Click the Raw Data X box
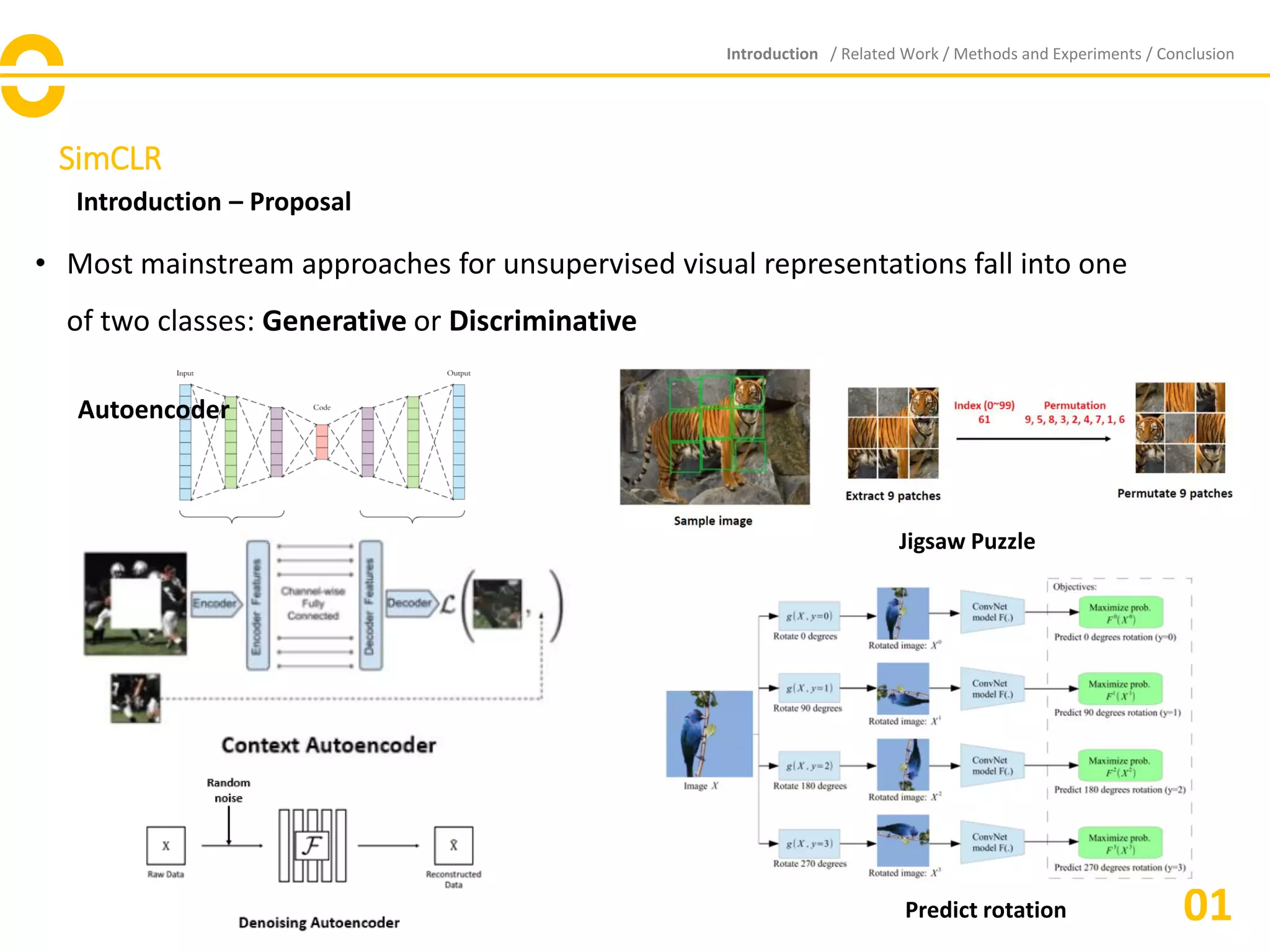Image resolution: width=1270 pixels, height=952 pixels. click(x=166, y=845)
